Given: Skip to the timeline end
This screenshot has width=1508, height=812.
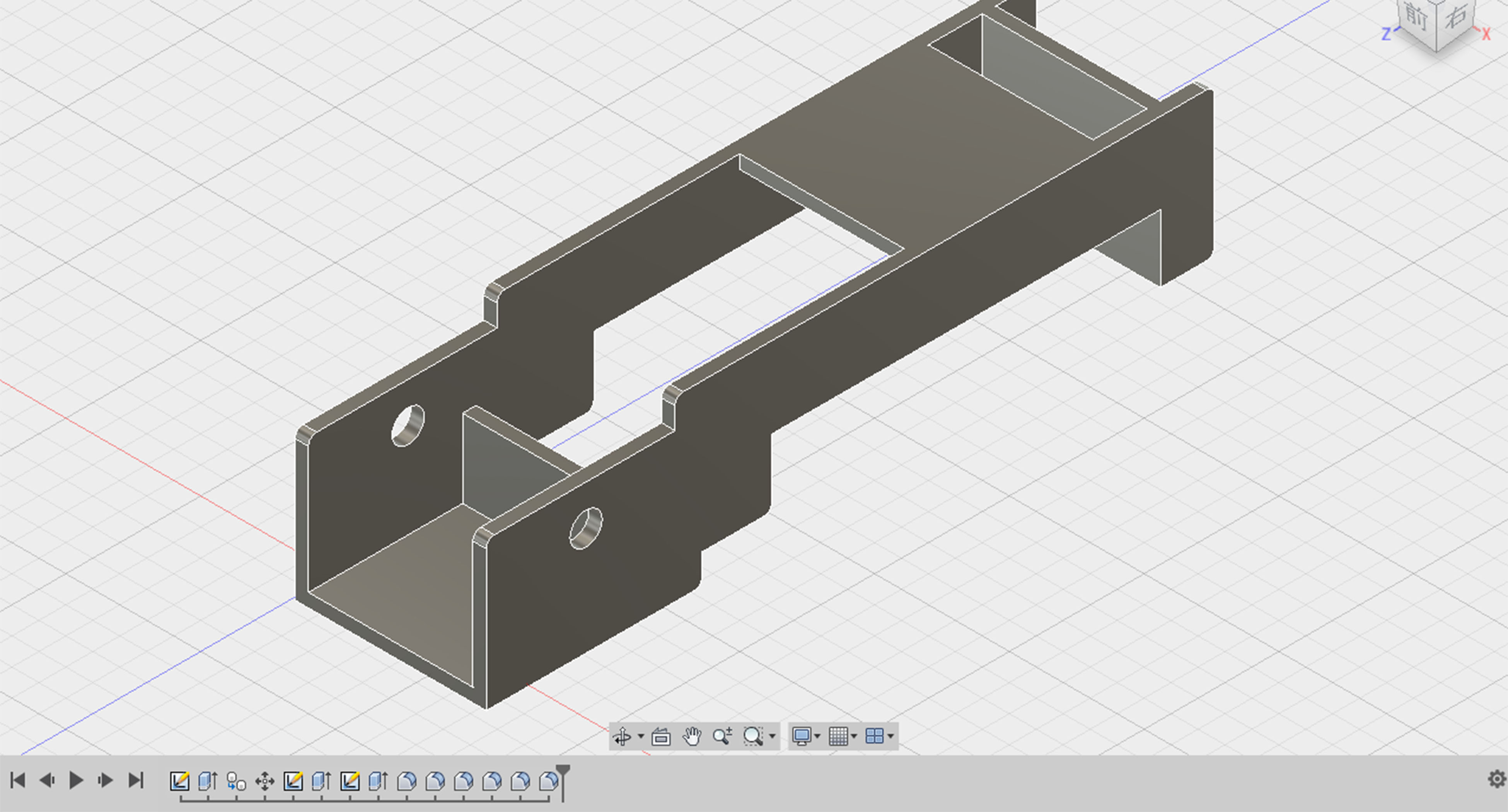Looking at the screenshot, I should click(136, 780).
